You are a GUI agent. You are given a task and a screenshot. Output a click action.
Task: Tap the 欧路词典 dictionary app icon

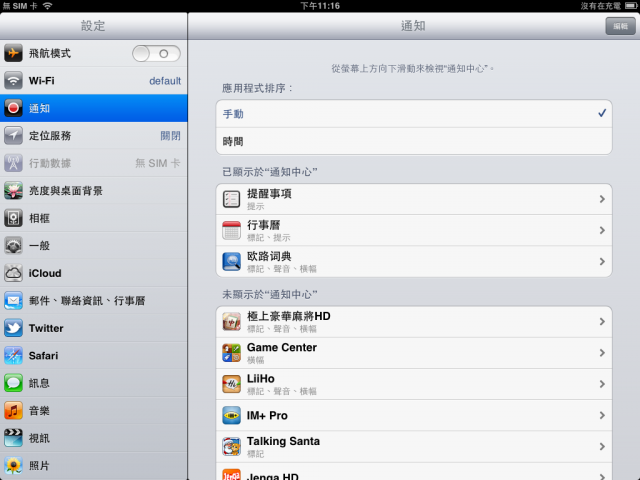coord(231,262)
